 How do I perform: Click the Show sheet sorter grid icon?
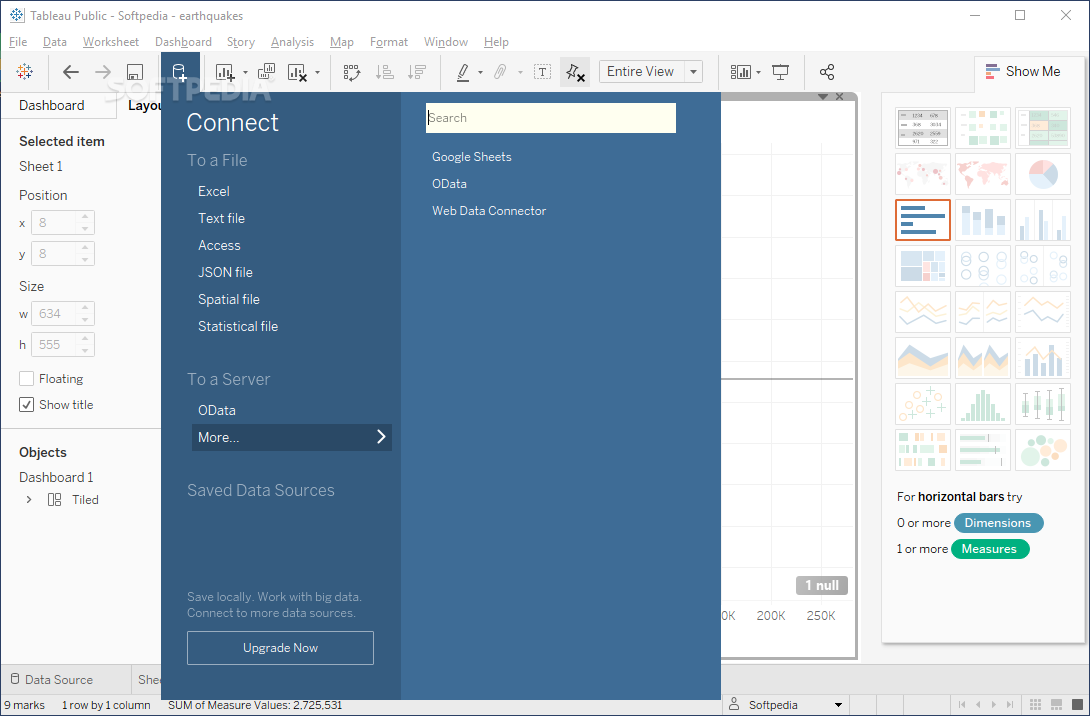click(x=1035, y=704)
